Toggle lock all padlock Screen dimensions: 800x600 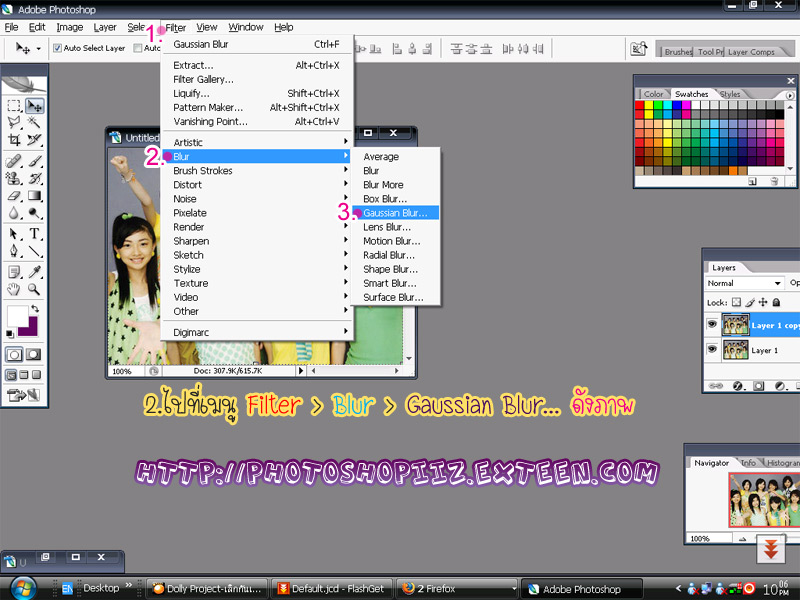point(776,302)
